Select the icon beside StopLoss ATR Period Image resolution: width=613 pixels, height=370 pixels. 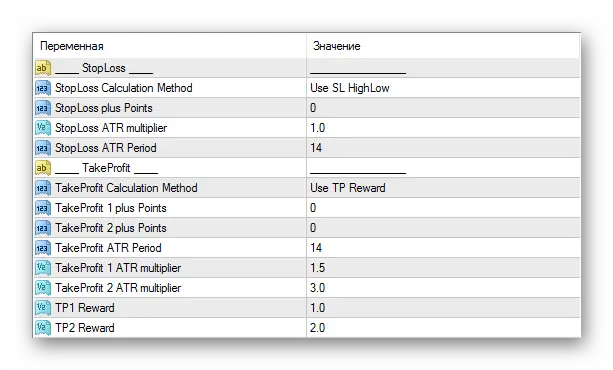tap(43, 148)
